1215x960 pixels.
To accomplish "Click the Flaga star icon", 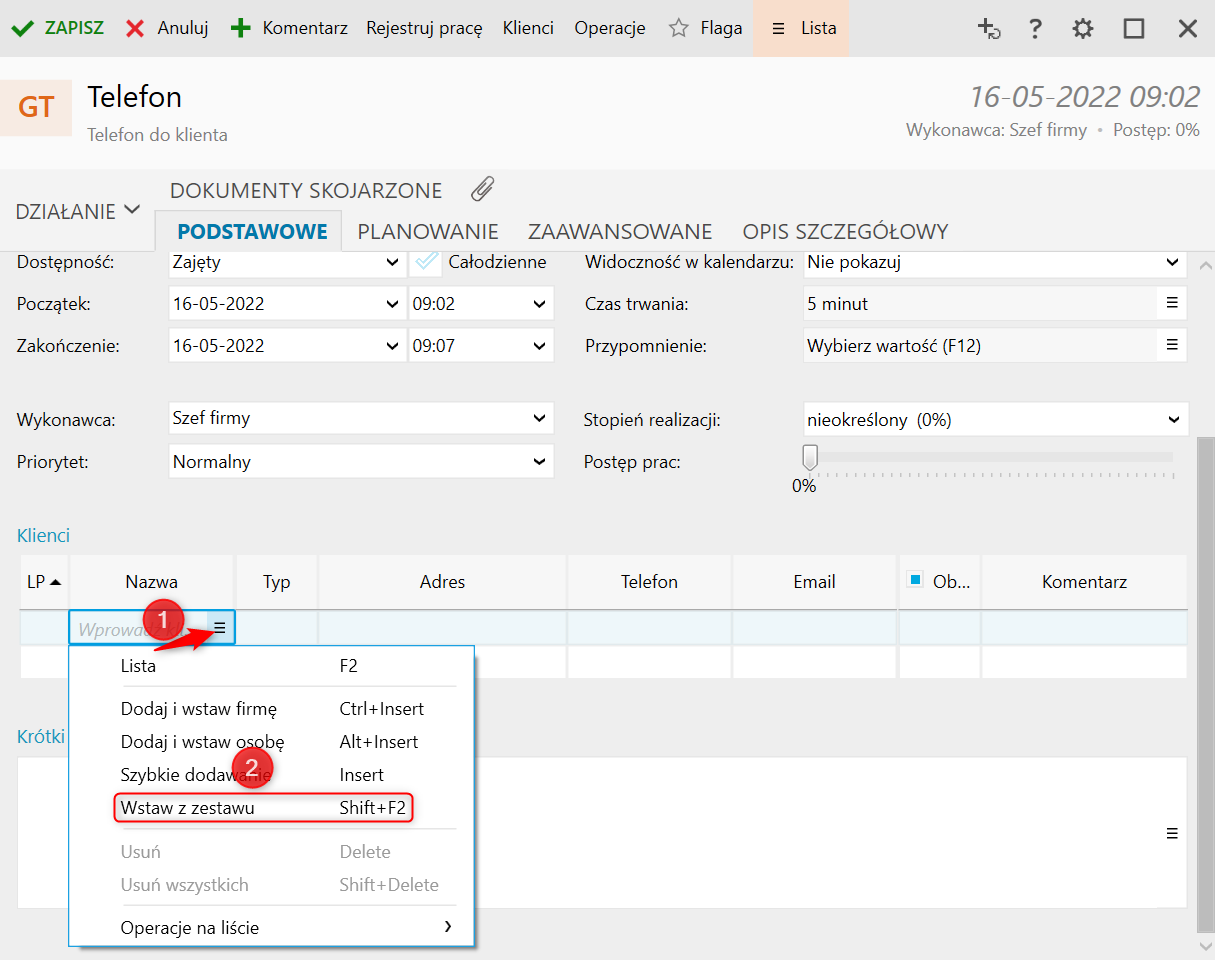I will pyautogui.click(x=679, y=29).
